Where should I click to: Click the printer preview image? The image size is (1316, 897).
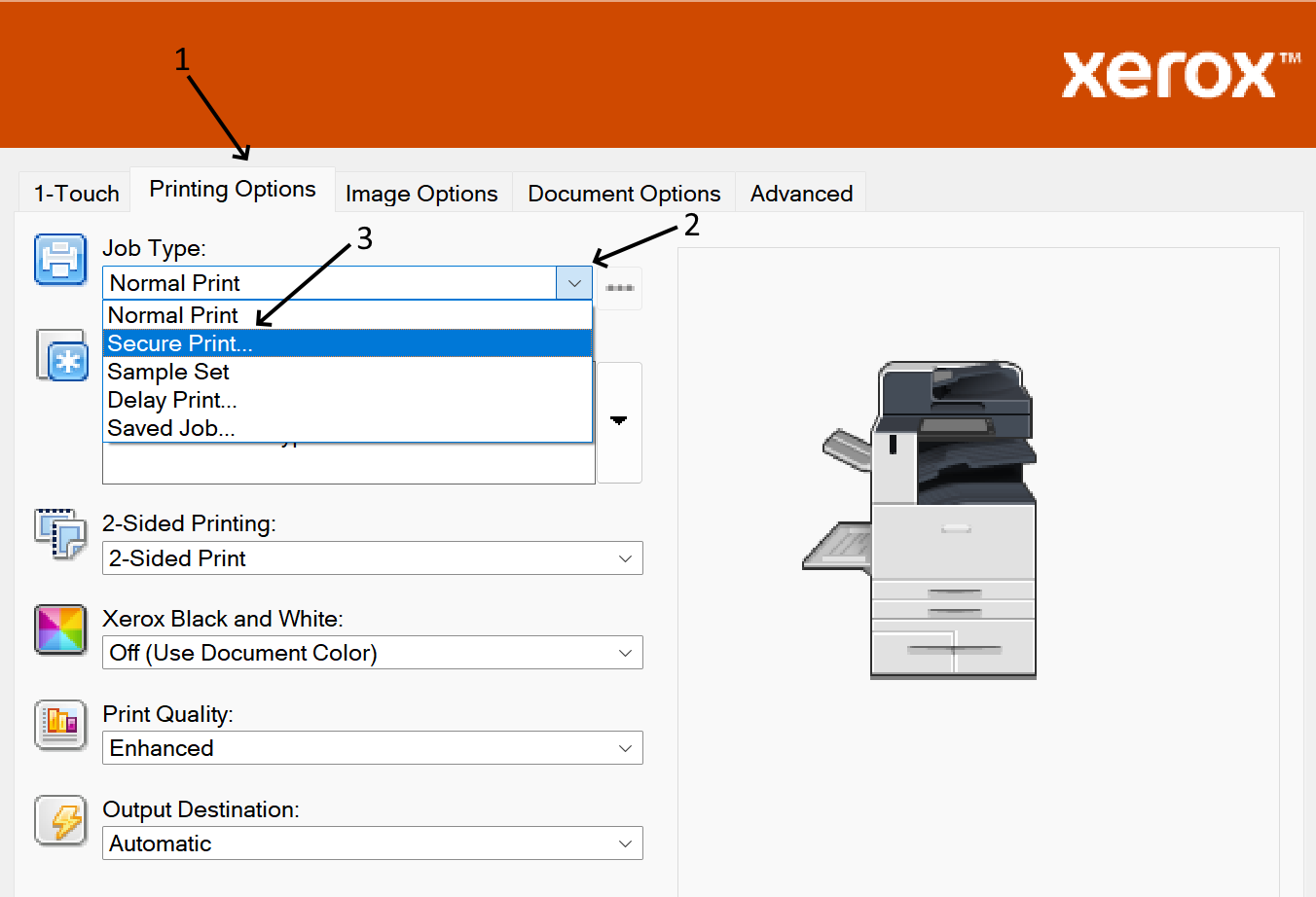pyautogui.click(x=920, y=520)
